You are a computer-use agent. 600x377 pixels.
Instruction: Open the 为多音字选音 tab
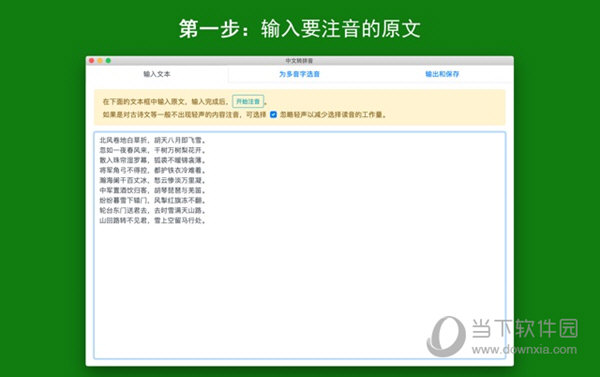click(299, 74)
